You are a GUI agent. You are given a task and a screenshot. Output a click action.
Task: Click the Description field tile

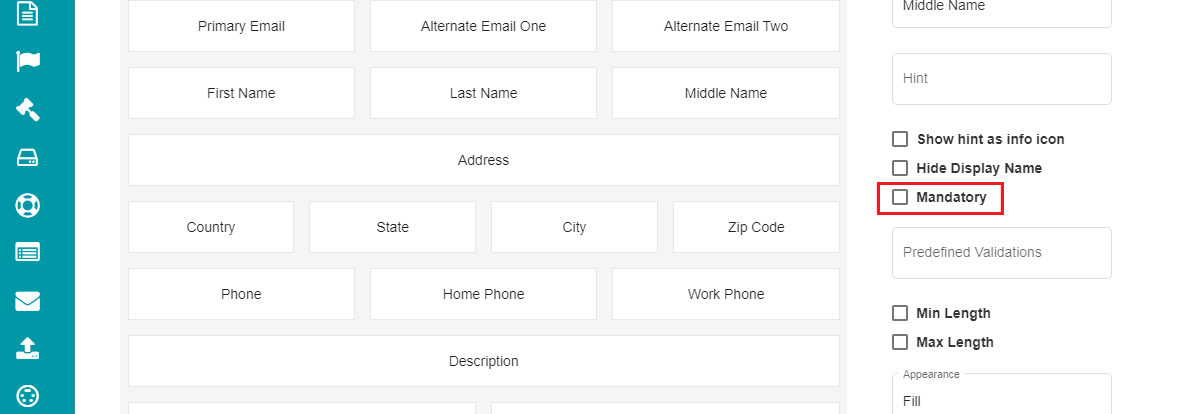click(484, 361)
